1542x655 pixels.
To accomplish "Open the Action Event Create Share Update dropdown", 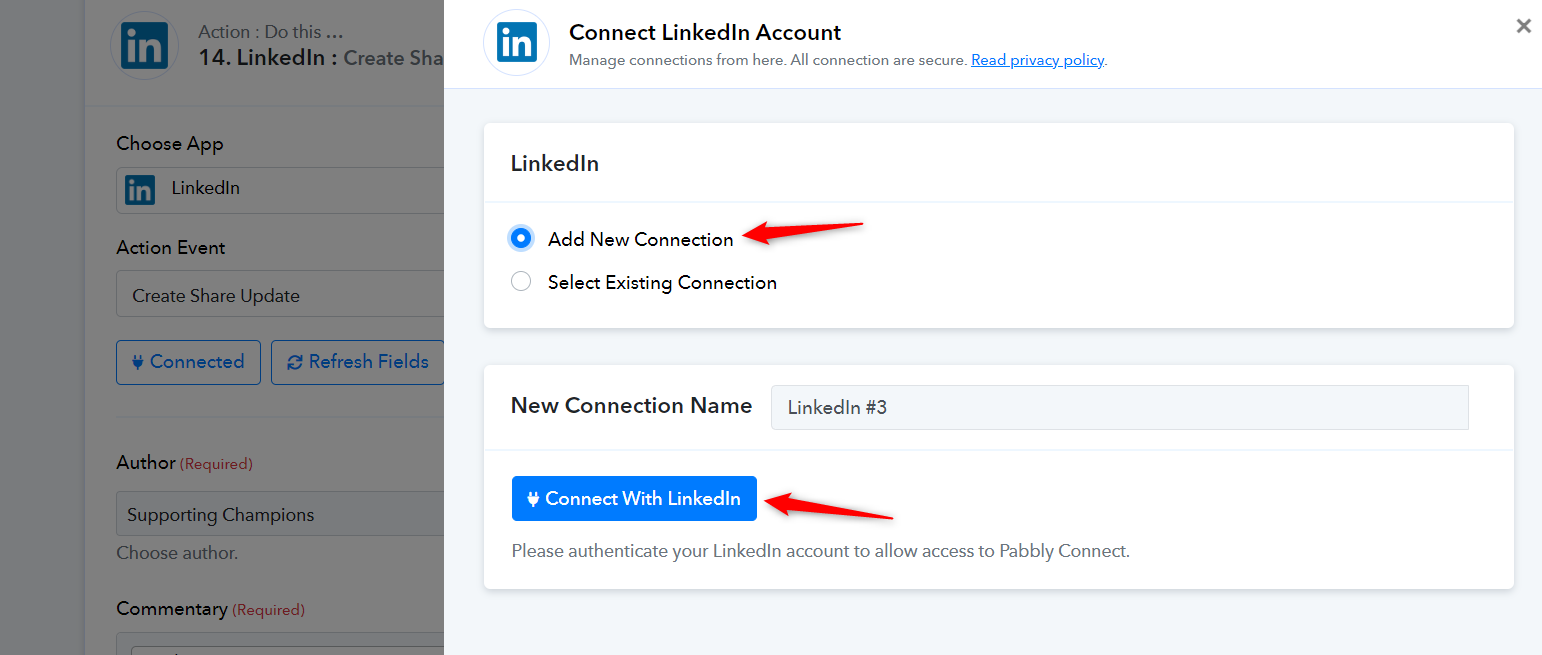I will [x=280, y=296].
